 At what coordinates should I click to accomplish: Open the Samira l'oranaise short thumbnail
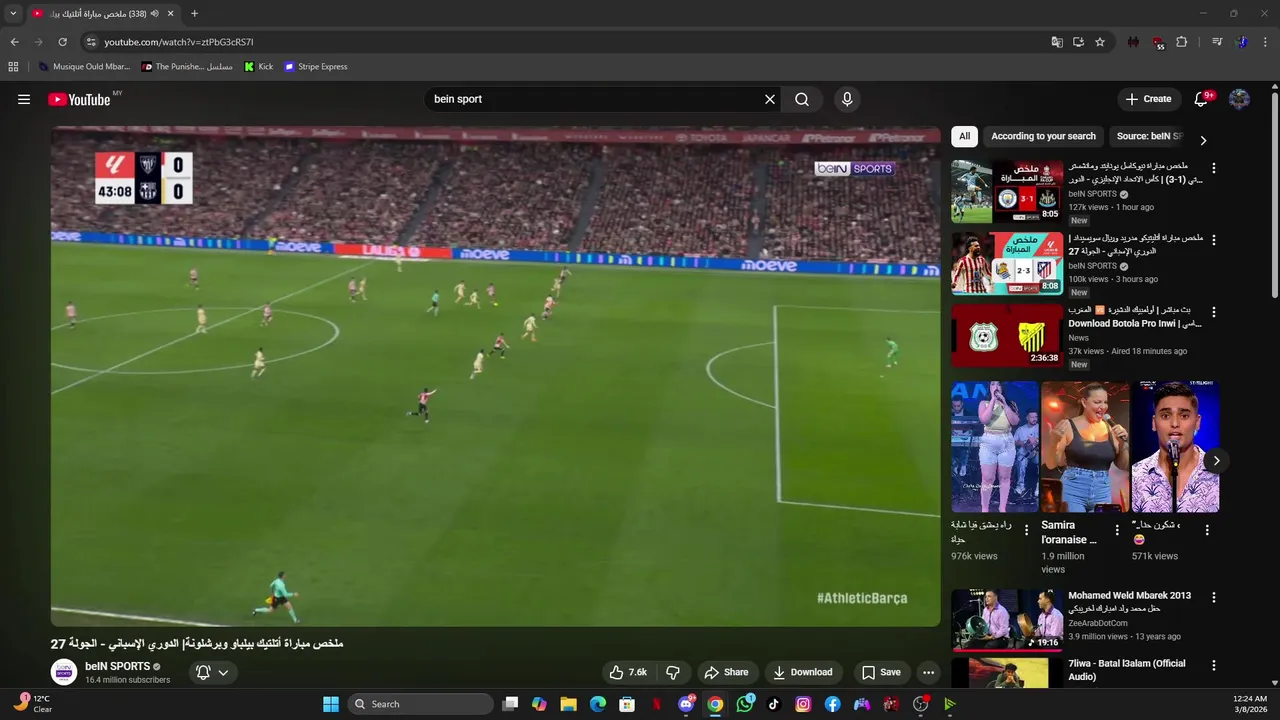pyautogui.click(x=1085, y=446)
